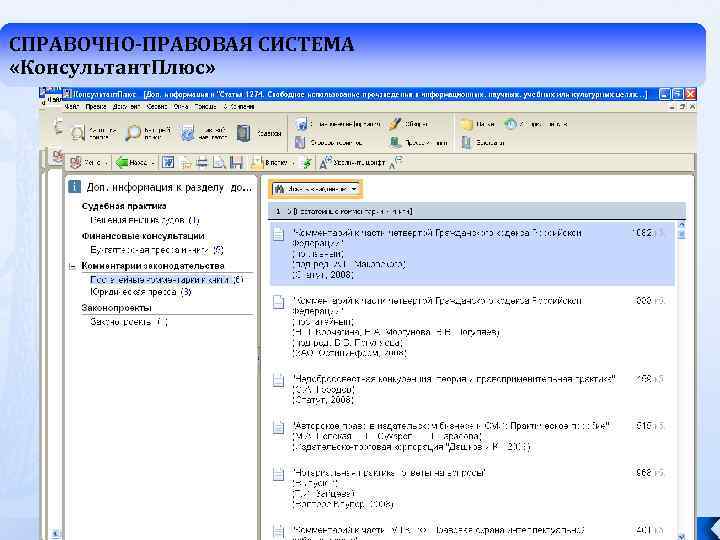Click the results list count header bar
This screenshot has height=540, width=720.
click(x=477, y=211)
